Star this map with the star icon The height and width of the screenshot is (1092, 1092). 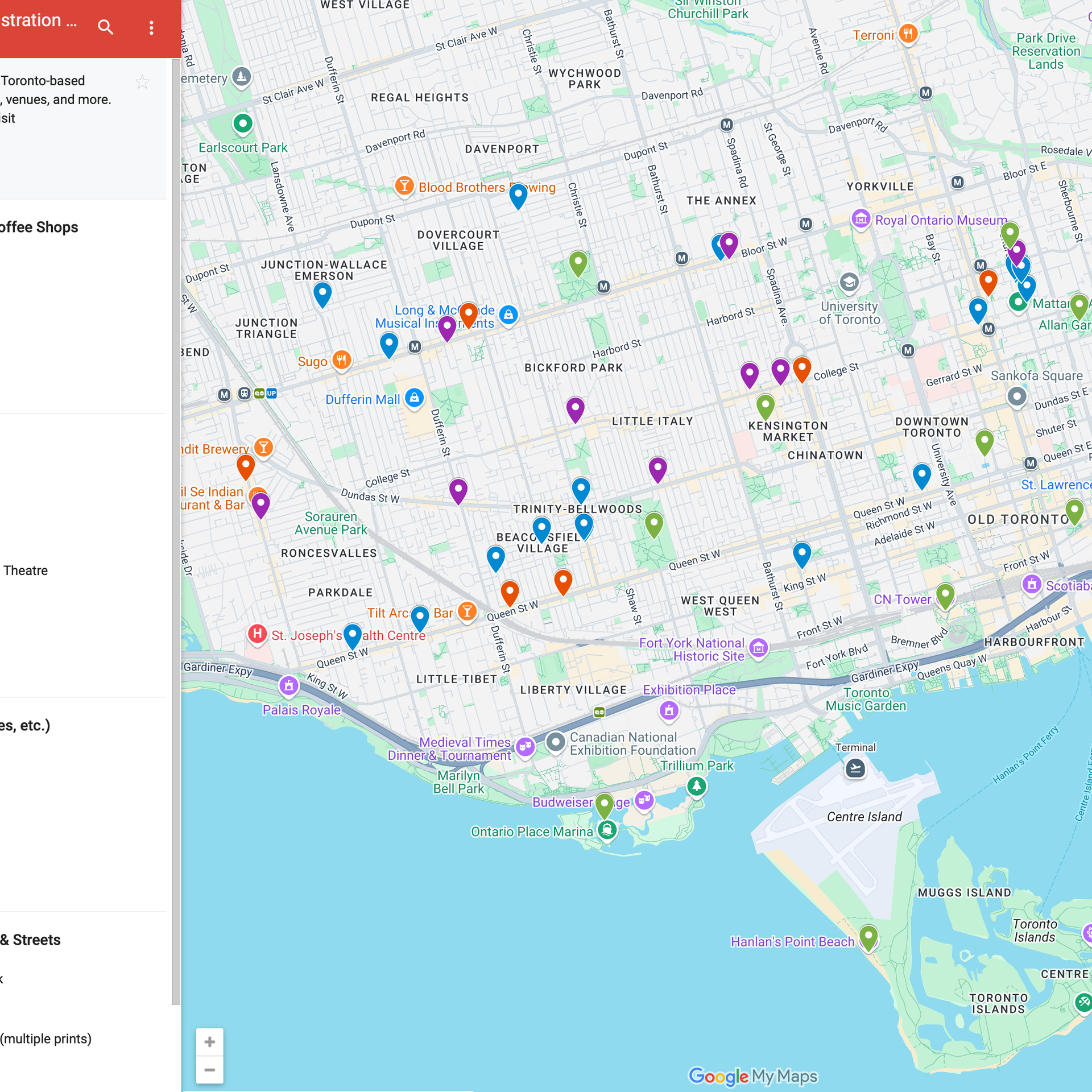click(142, 82)
